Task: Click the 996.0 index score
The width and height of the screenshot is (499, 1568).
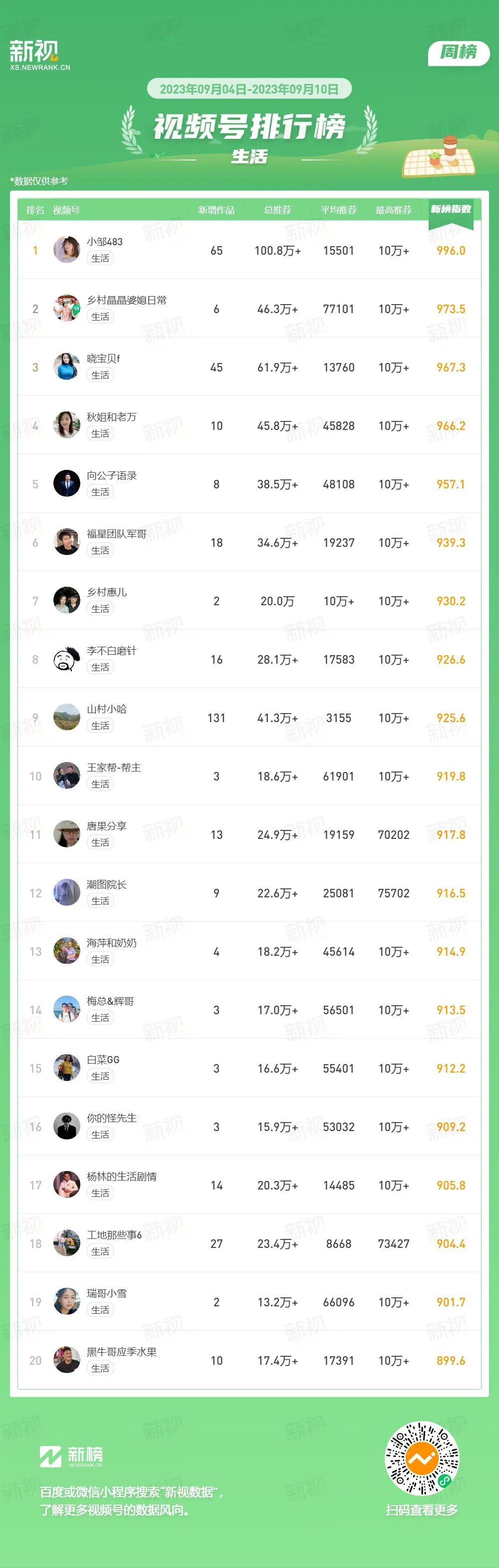Action: coord(451,251)
